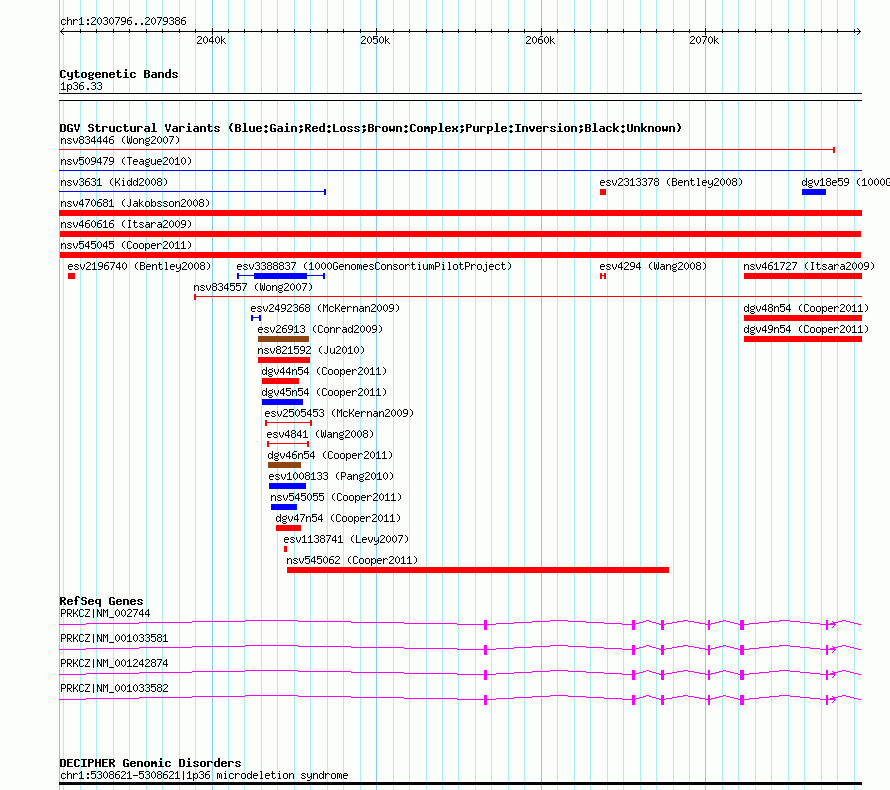The image size is (890, 790).
Task: Click the 1p36 microdeletion syndrome entry
Action: (x=204, y=775)
